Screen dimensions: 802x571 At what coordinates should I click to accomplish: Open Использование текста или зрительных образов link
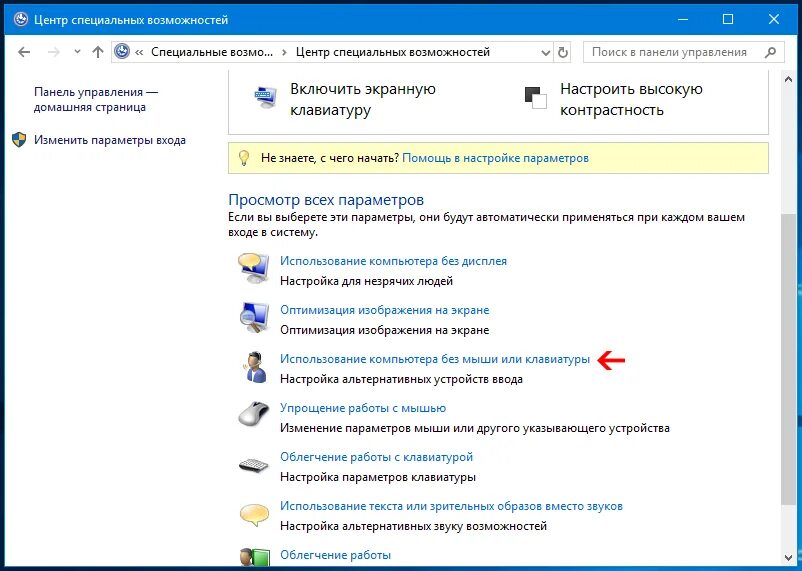(451, 506)
